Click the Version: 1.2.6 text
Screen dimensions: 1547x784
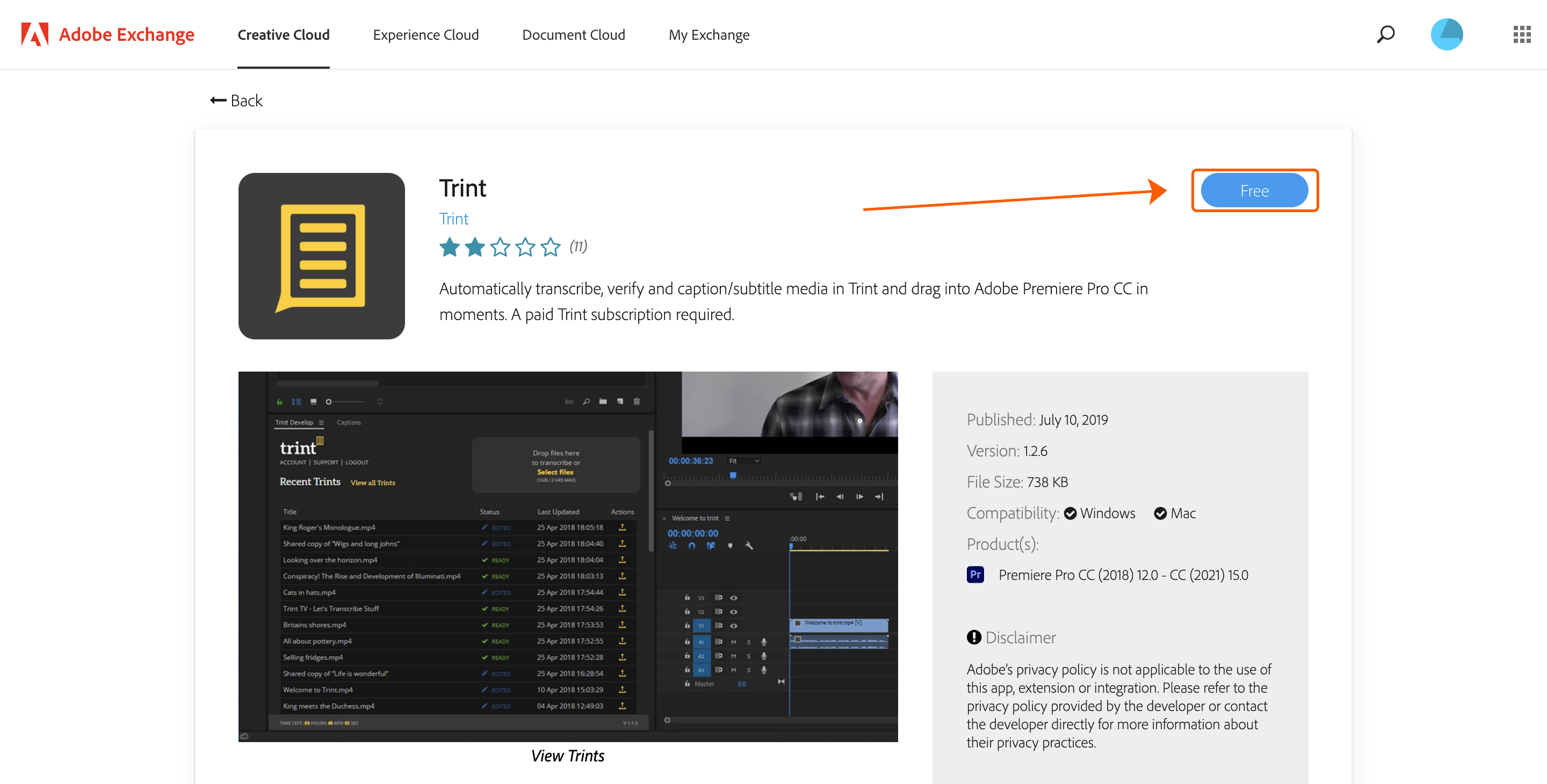1007,451
